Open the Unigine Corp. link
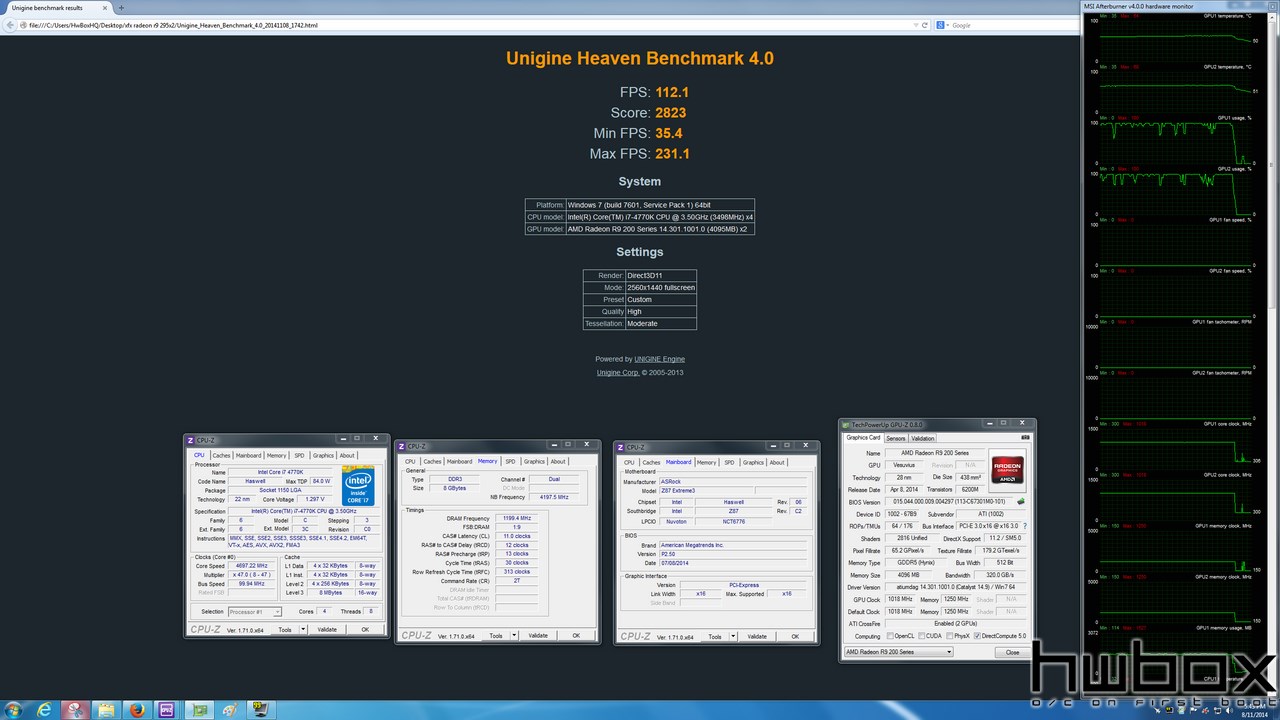 618,373
